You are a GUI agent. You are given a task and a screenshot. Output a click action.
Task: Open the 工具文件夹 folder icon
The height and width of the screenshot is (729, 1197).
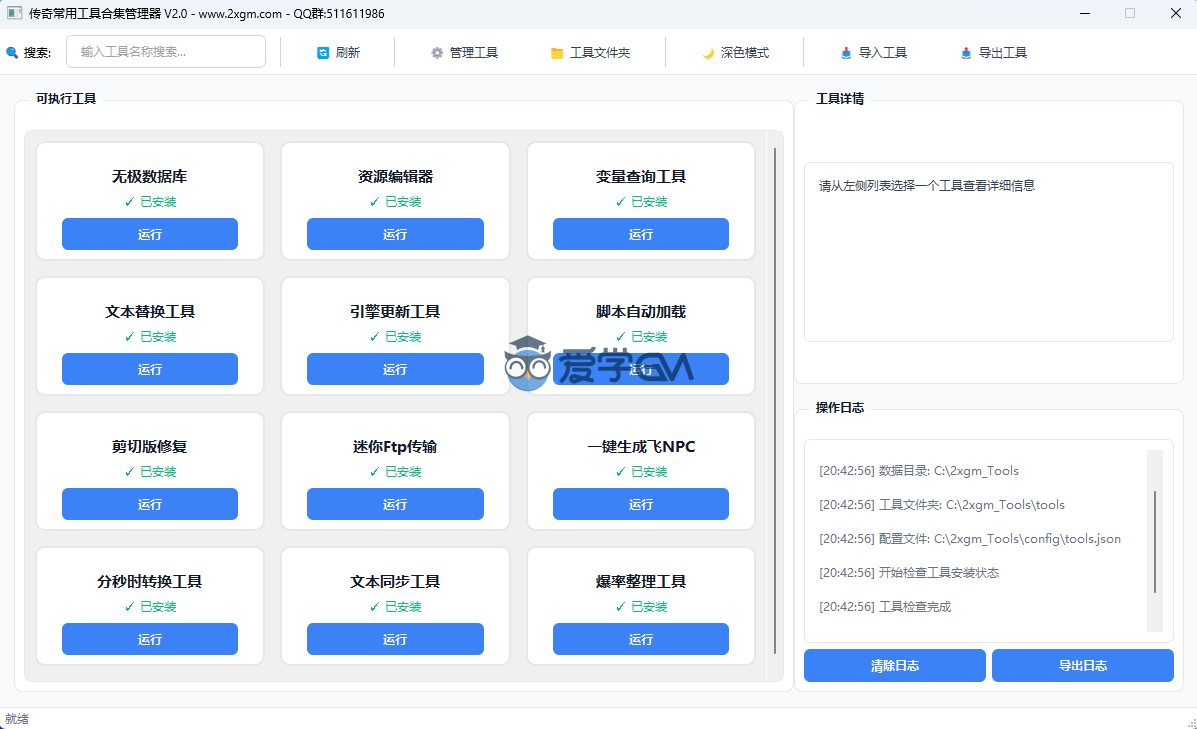(557, 53)
